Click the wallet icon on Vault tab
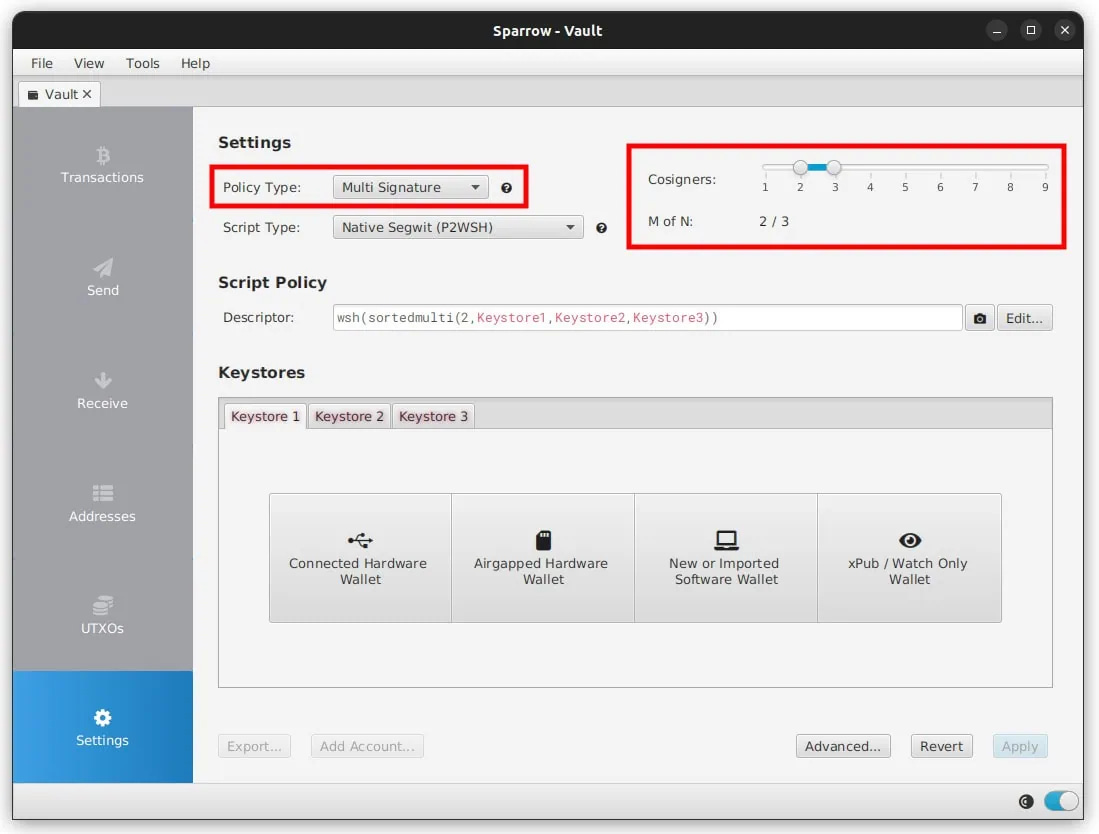The width and height of the screenshot is (1099, 834). coord(33,95)
